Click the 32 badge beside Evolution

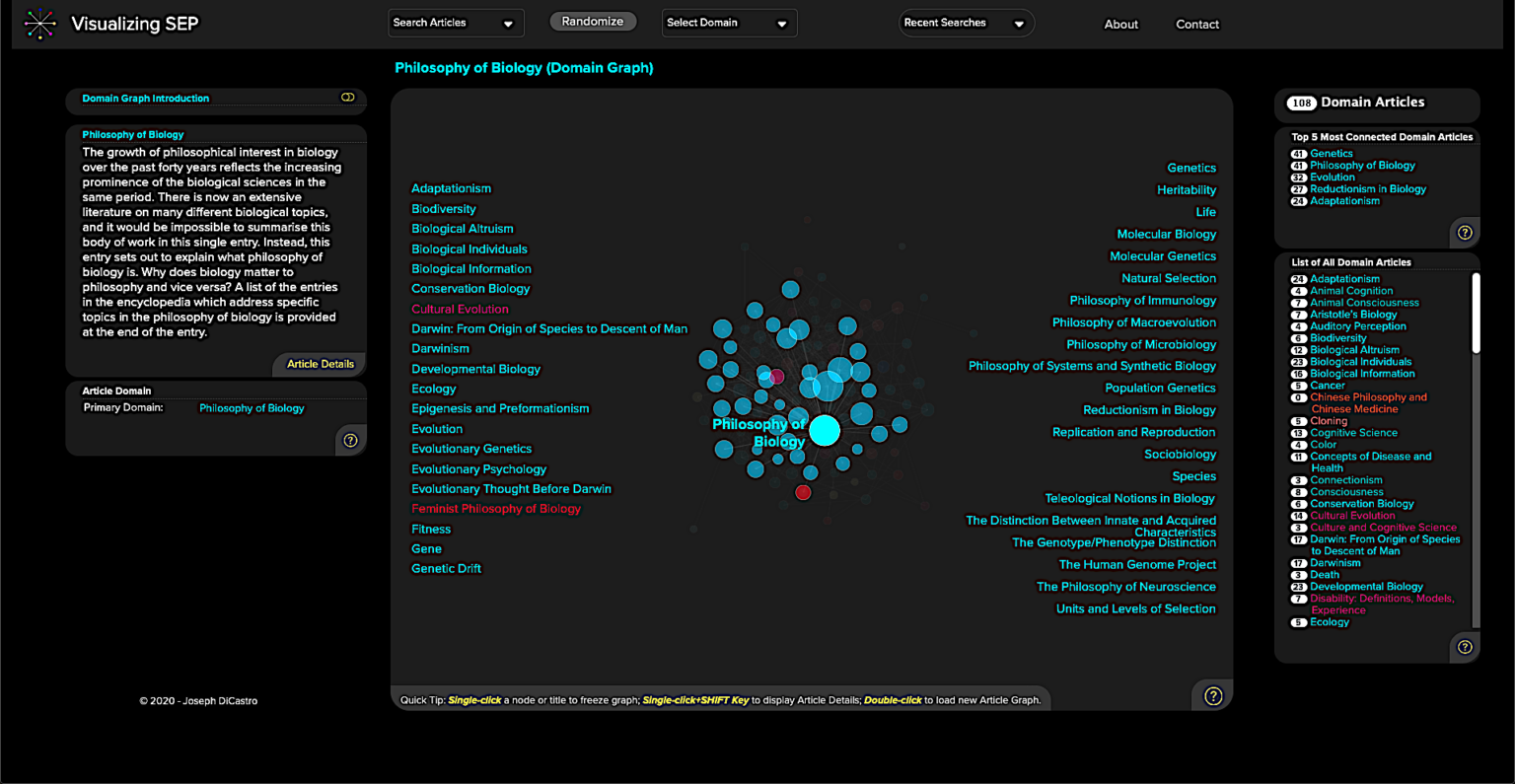click(x=1297, y=177)
